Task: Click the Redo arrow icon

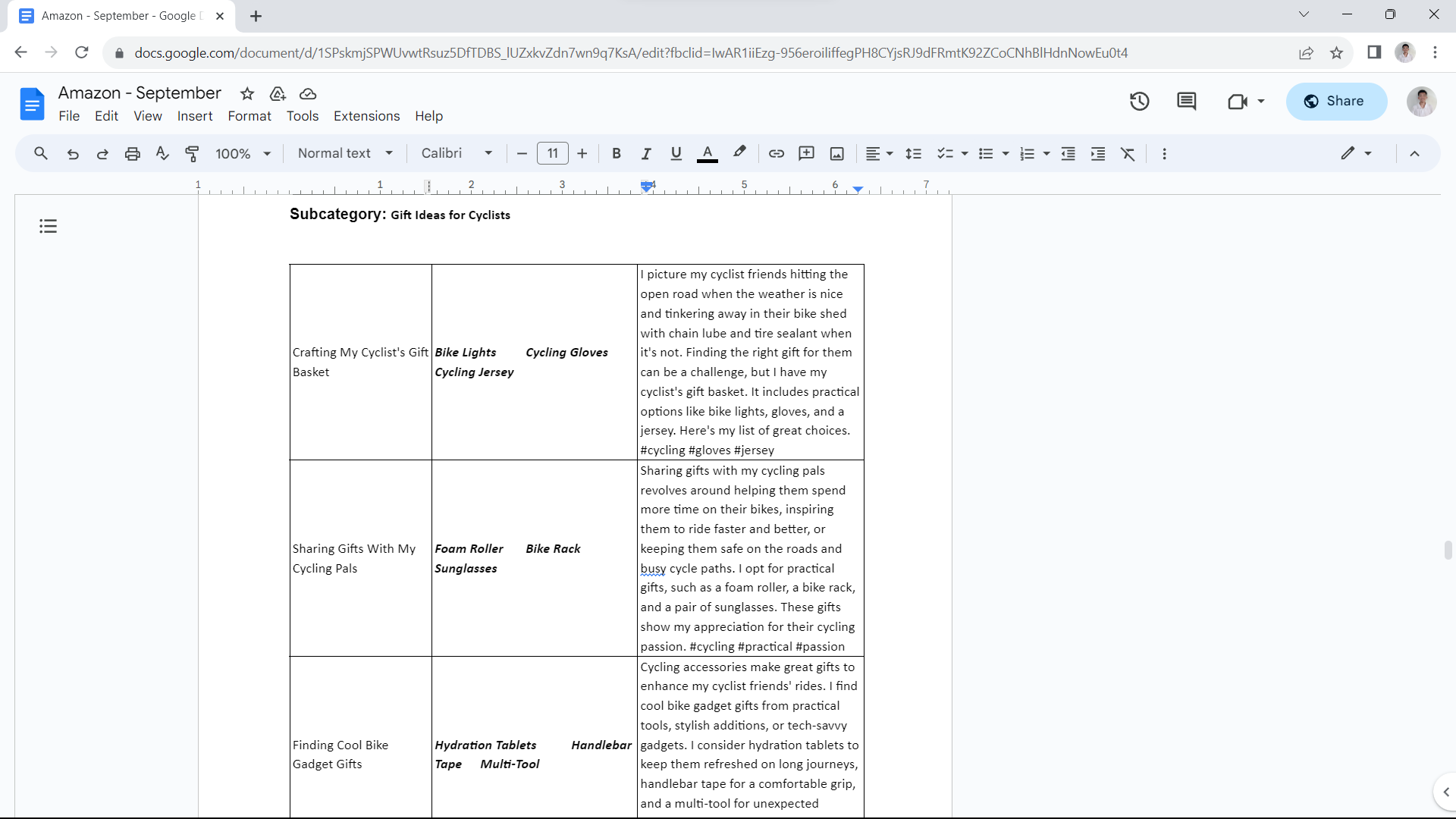Action: coord(102,153)
